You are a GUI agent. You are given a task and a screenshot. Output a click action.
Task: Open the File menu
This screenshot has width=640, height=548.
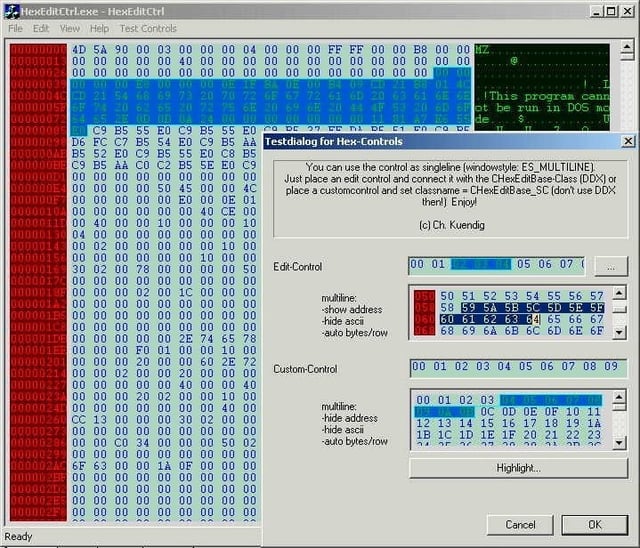[16, 29]
